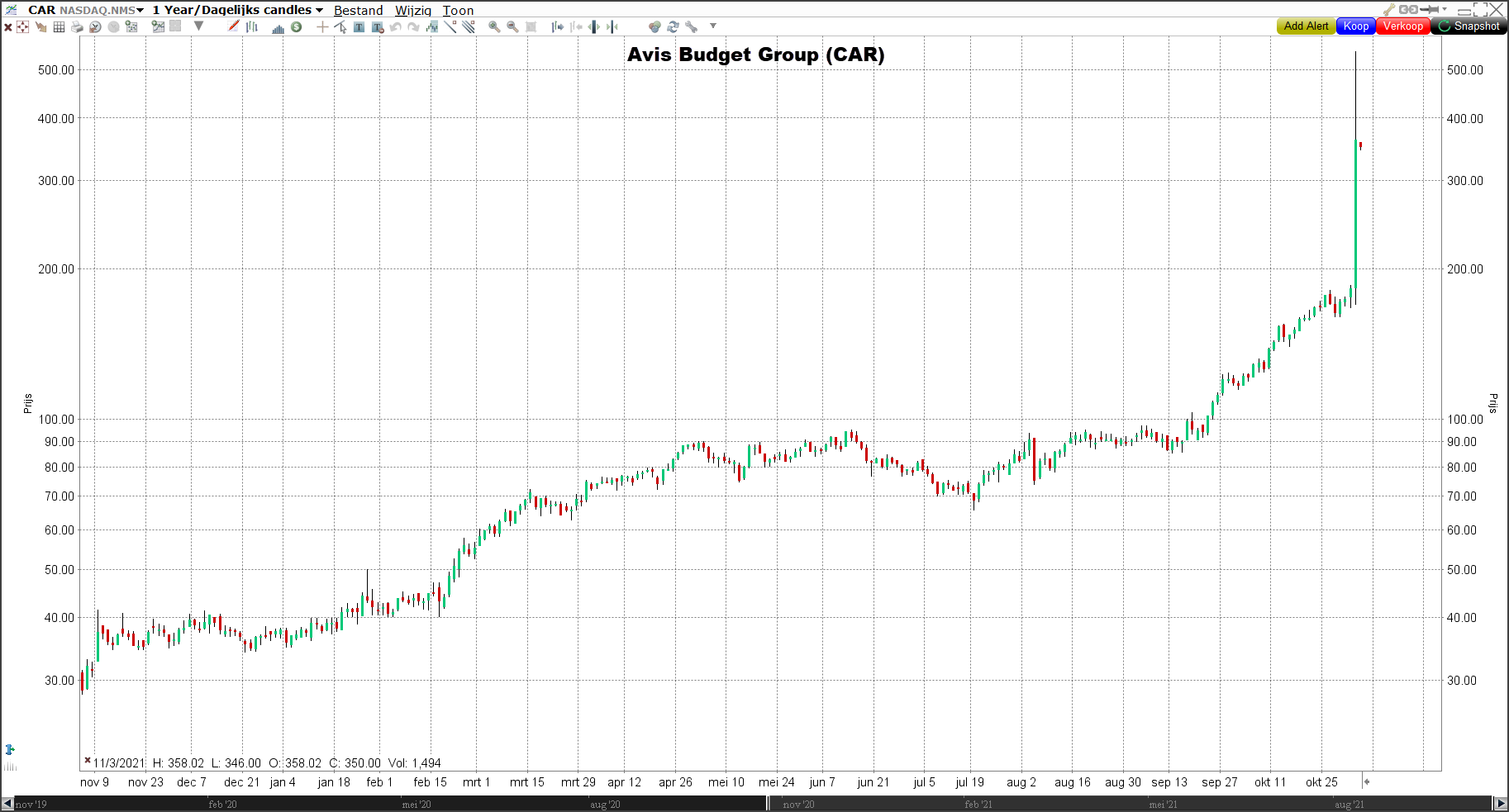Click the Snapshot button

1469,26
